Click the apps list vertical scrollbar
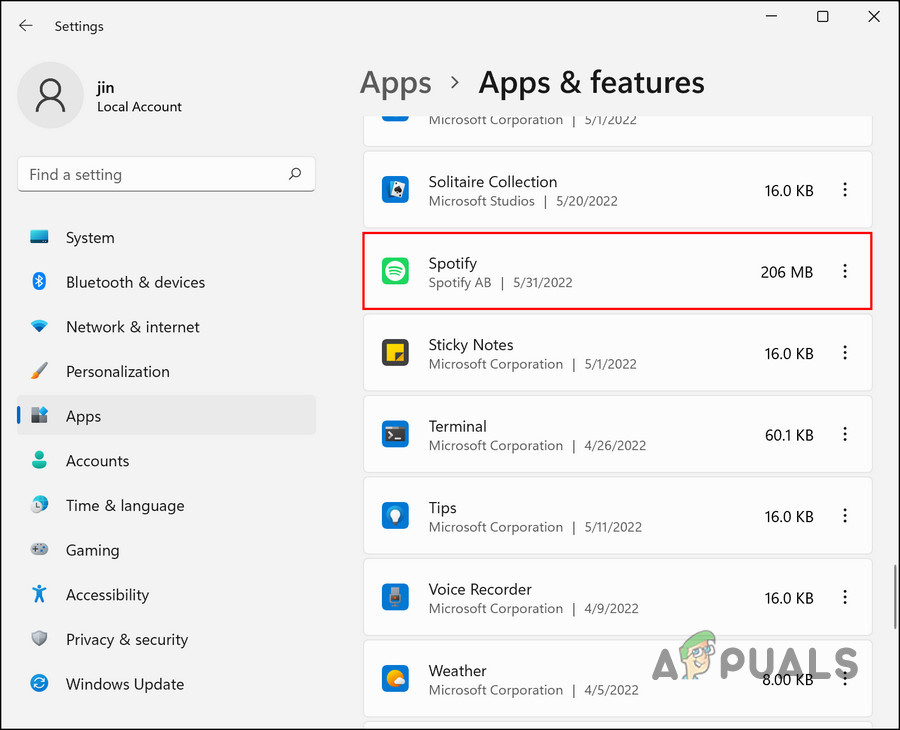Viewport: 900px width, 730px height. point(894,597)
